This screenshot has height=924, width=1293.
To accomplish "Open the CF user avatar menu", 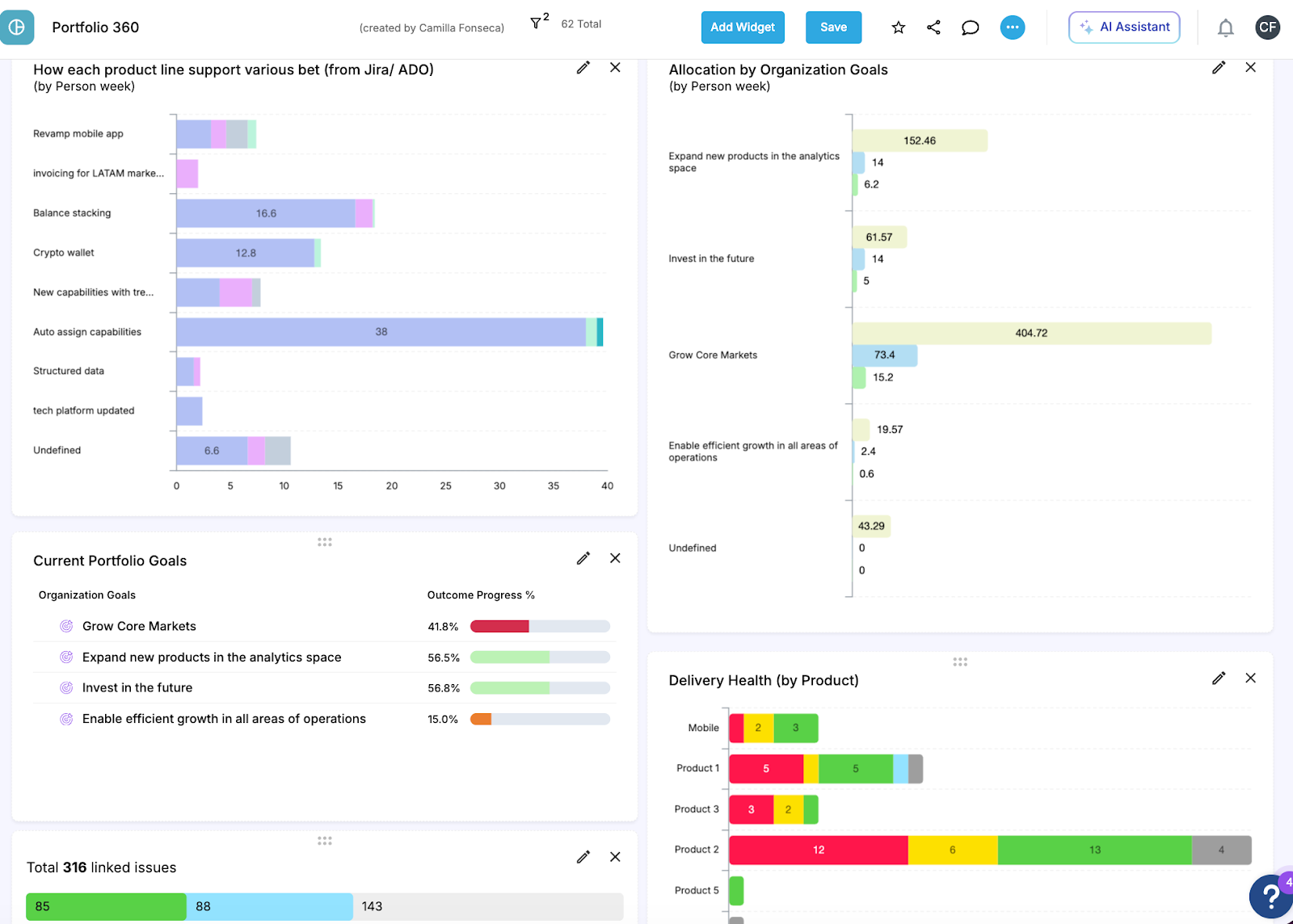I will tap(1267, 27).
